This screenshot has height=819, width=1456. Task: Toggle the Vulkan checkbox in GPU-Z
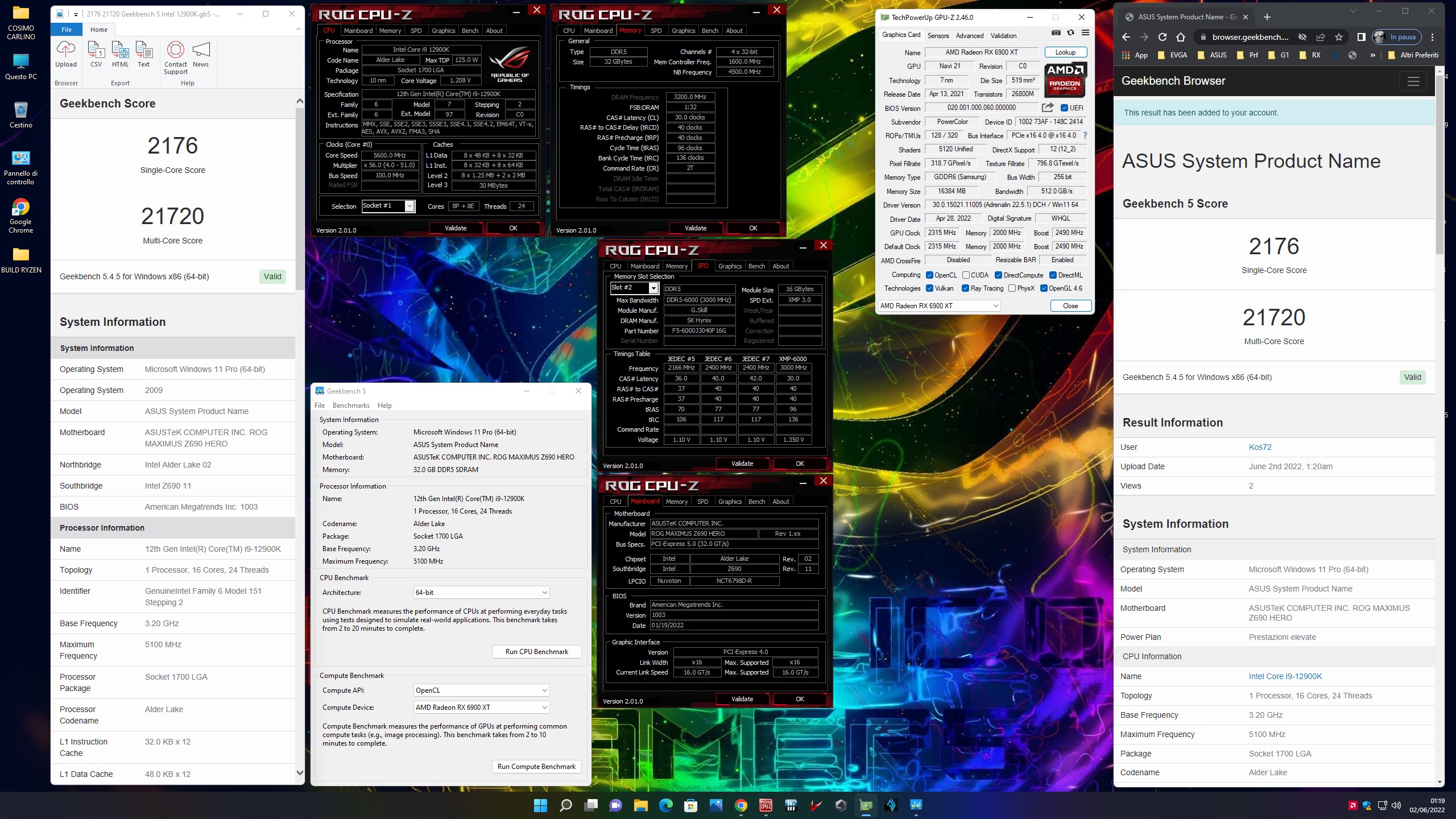coord(929,288)
